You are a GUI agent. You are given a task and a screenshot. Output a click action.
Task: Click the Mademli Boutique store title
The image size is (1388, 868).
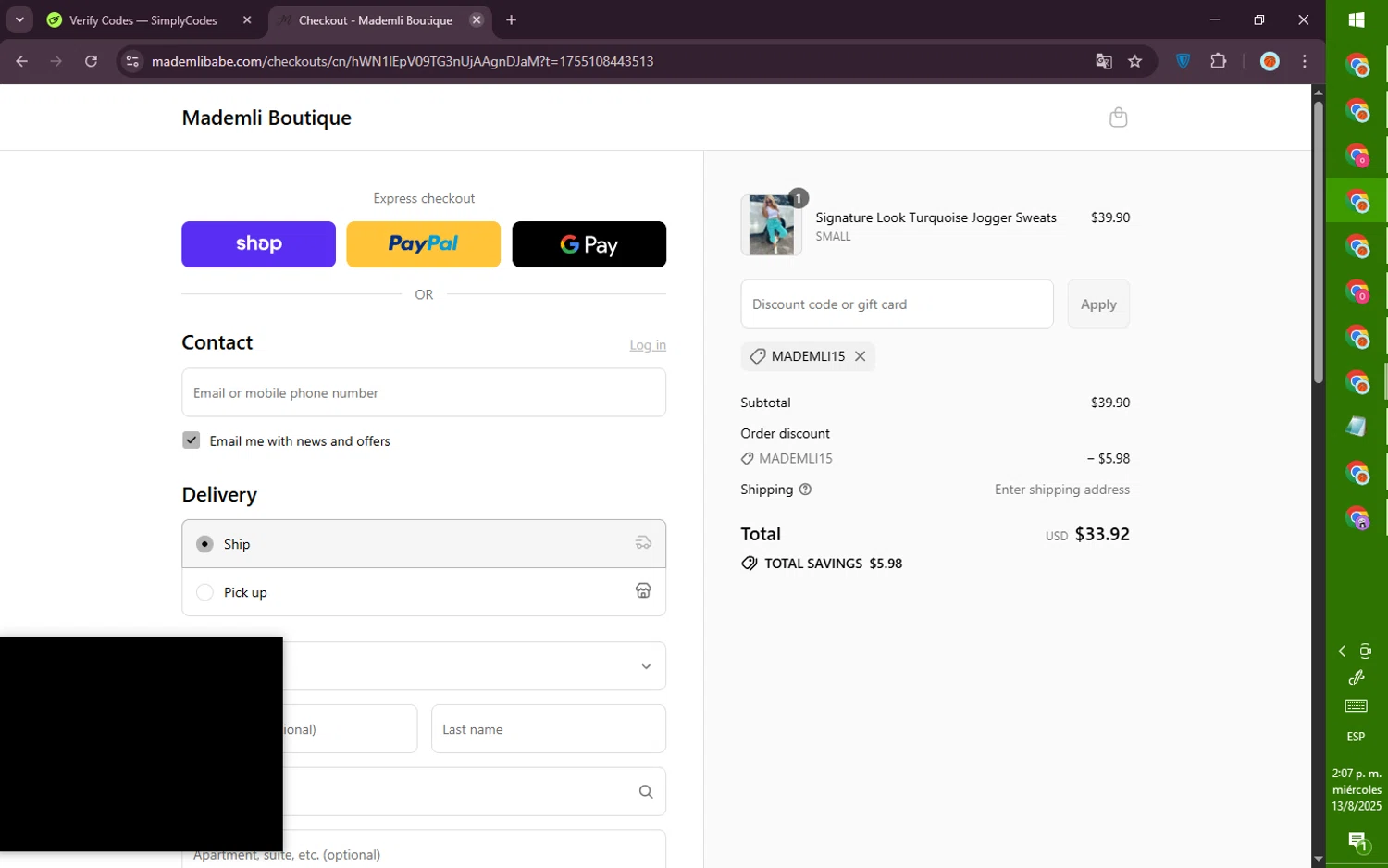point(266,118)
